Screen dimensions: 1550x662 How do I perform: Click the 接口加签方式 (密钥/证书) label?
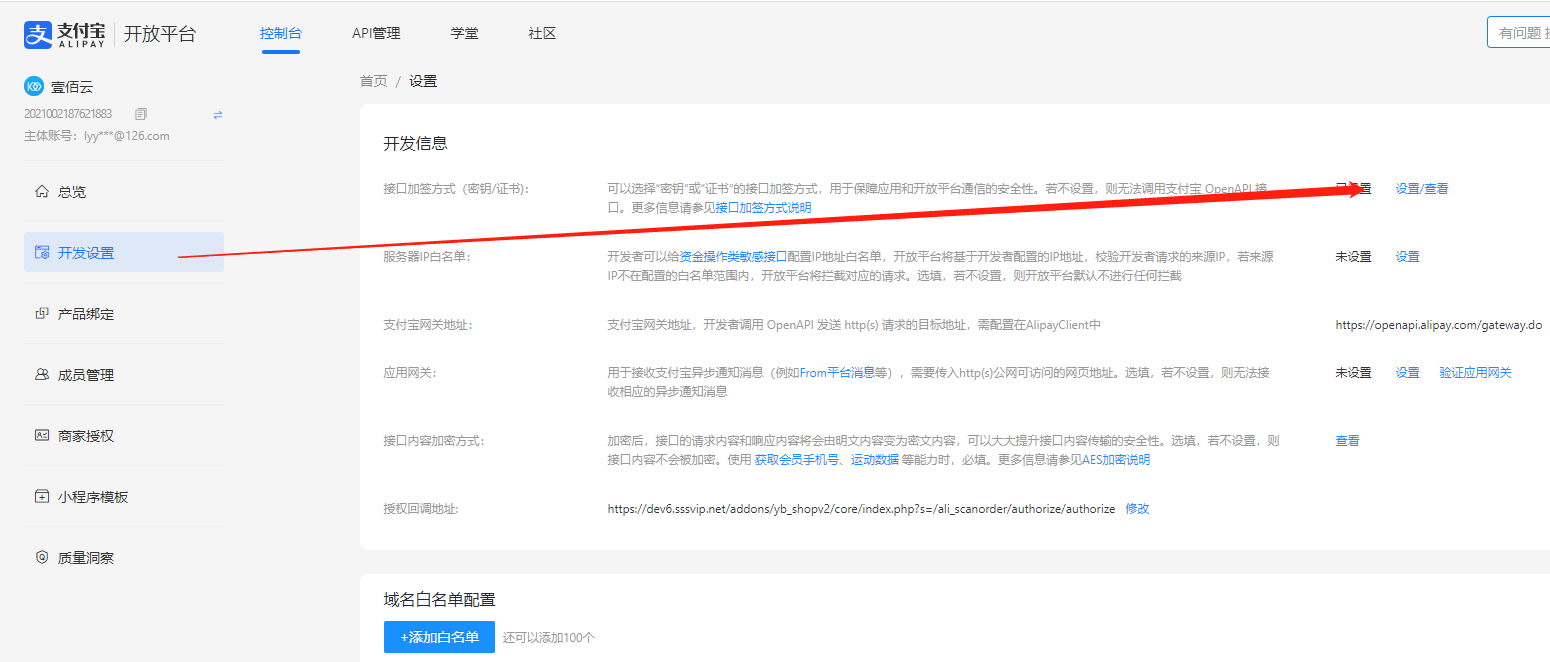457,188
